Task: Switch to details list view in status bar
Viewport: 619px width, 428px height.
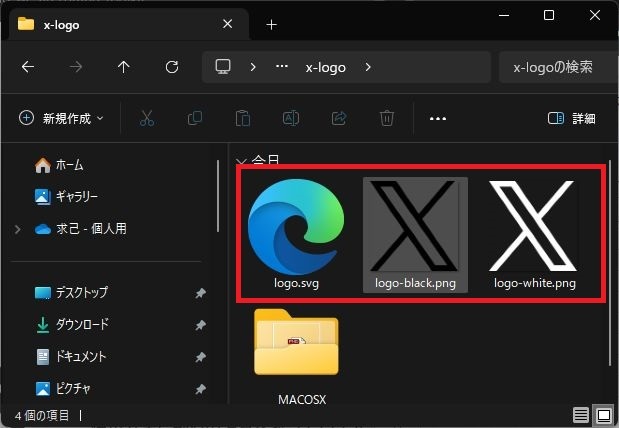Action: point(581,415)
